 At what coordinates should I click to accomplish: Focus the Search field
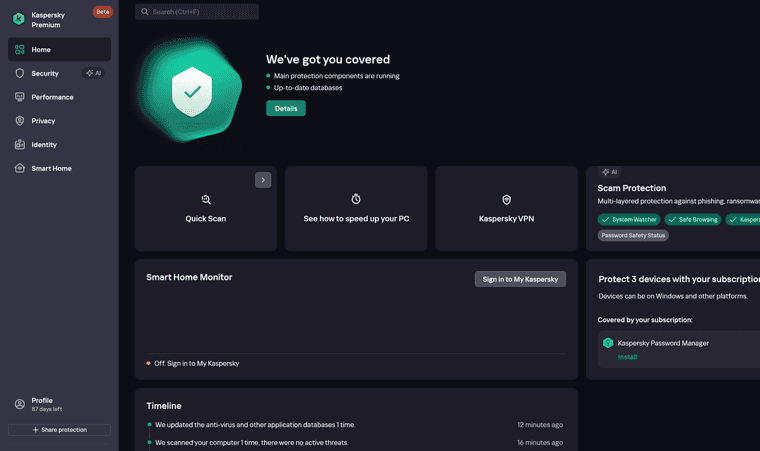point(197,12)
